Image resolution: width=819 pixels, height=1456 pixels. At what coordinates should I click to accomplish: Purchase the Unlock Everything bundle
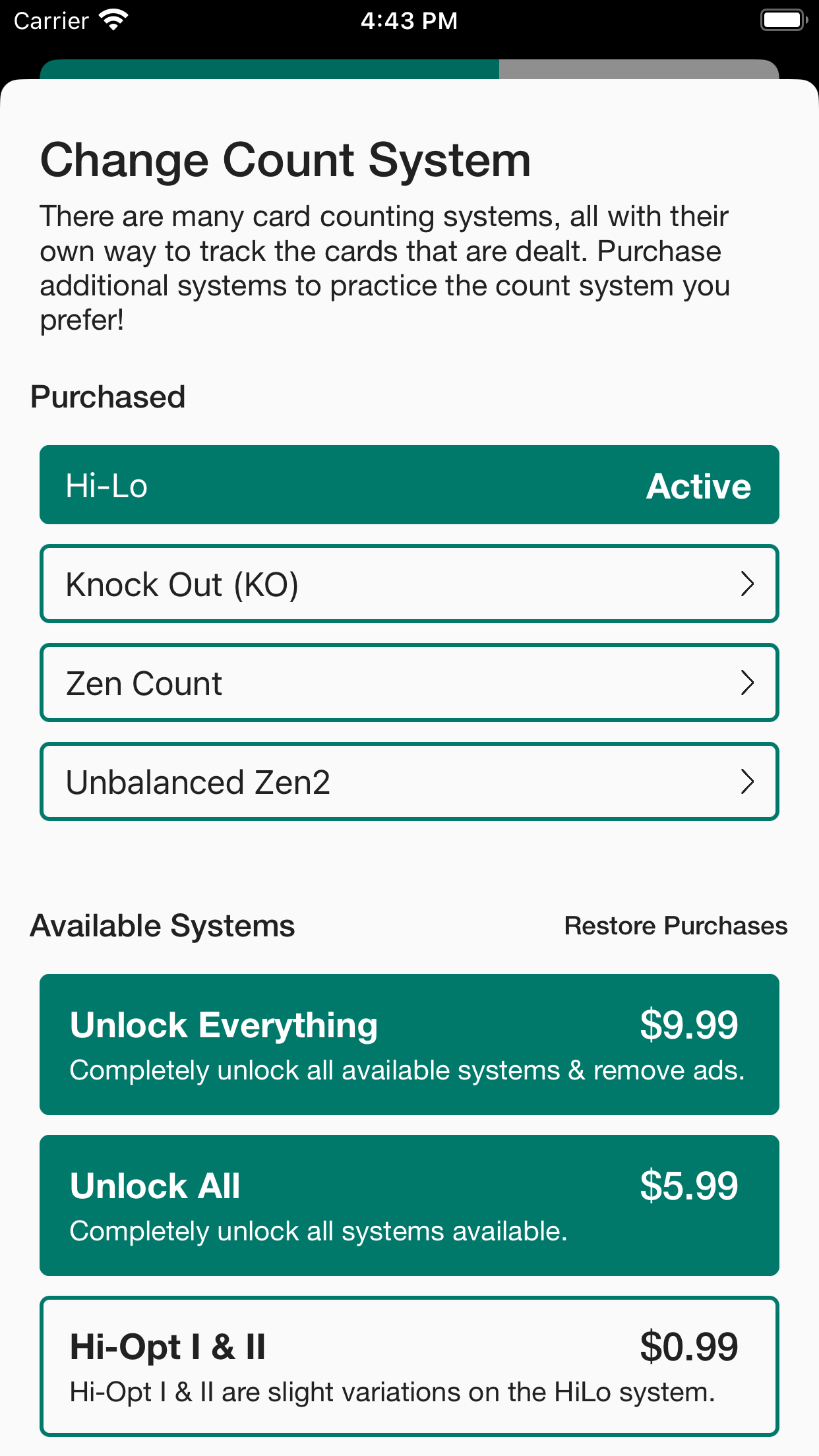coord(409,1045)
